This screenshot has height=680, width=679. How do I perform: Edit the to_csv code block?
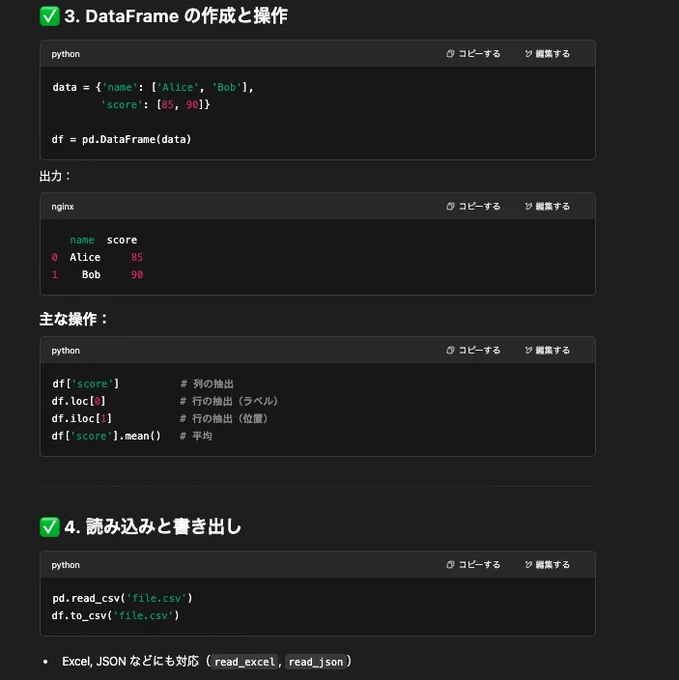coord(547,565)
